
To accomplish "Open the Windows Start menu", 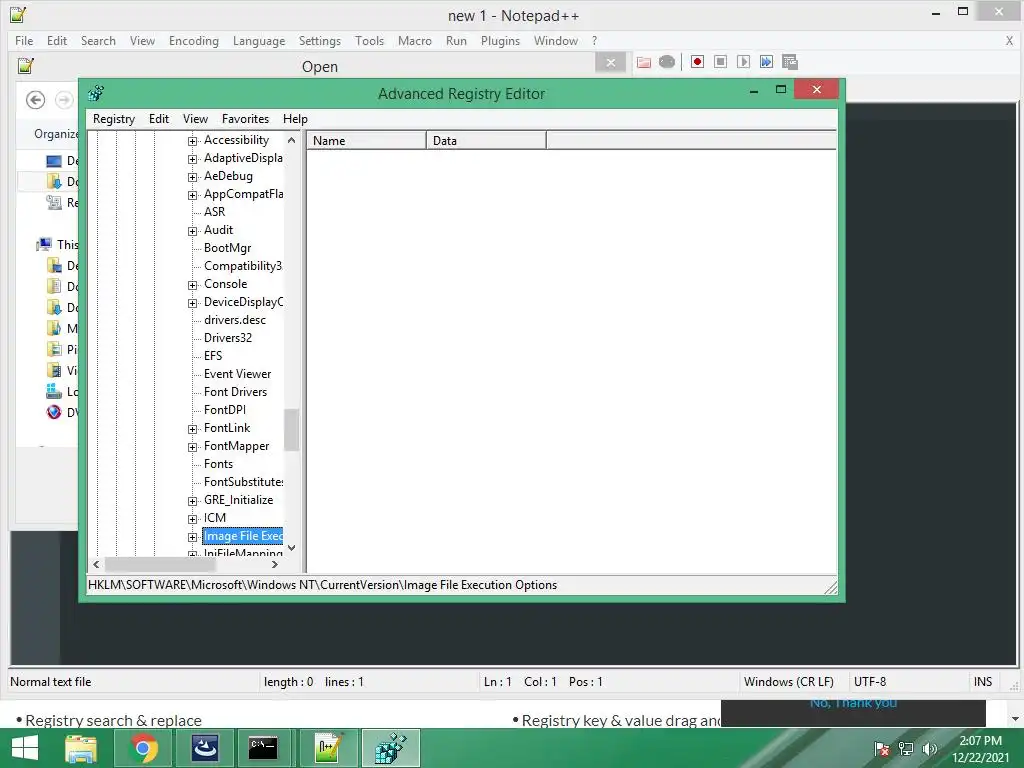I will 25,748.
